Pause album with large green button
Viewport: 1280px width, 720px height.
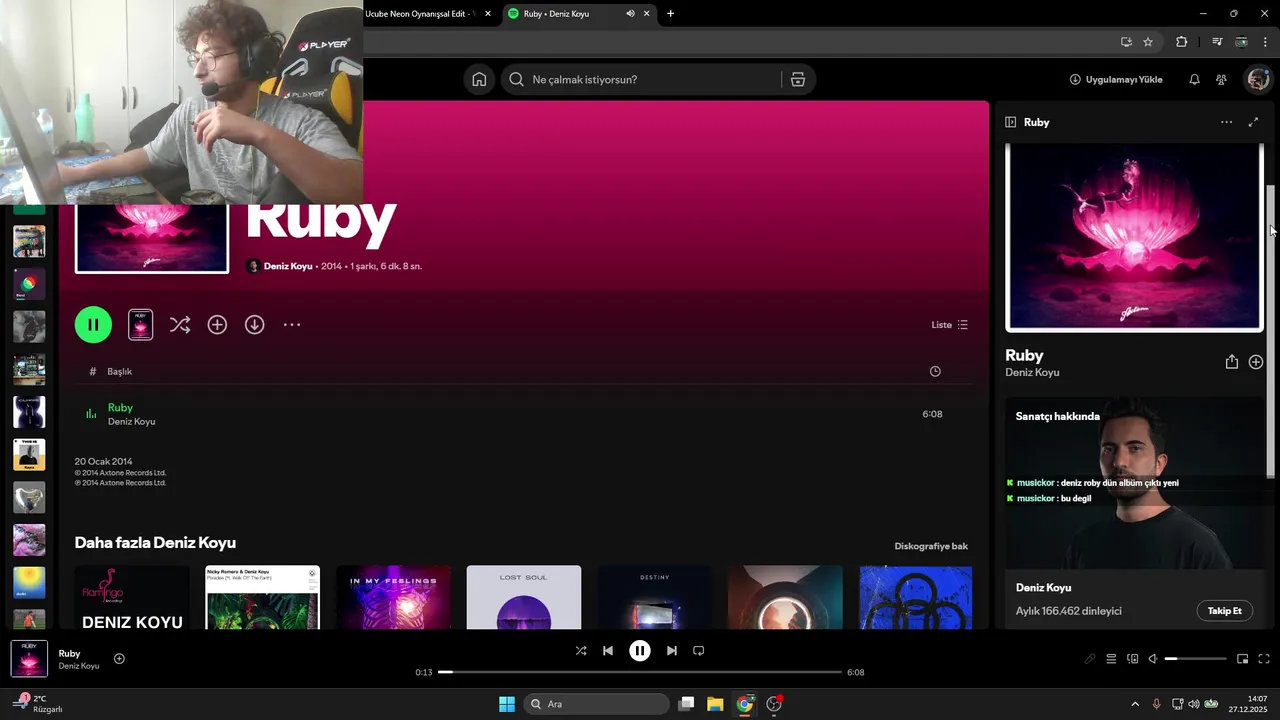click(93, 325)
